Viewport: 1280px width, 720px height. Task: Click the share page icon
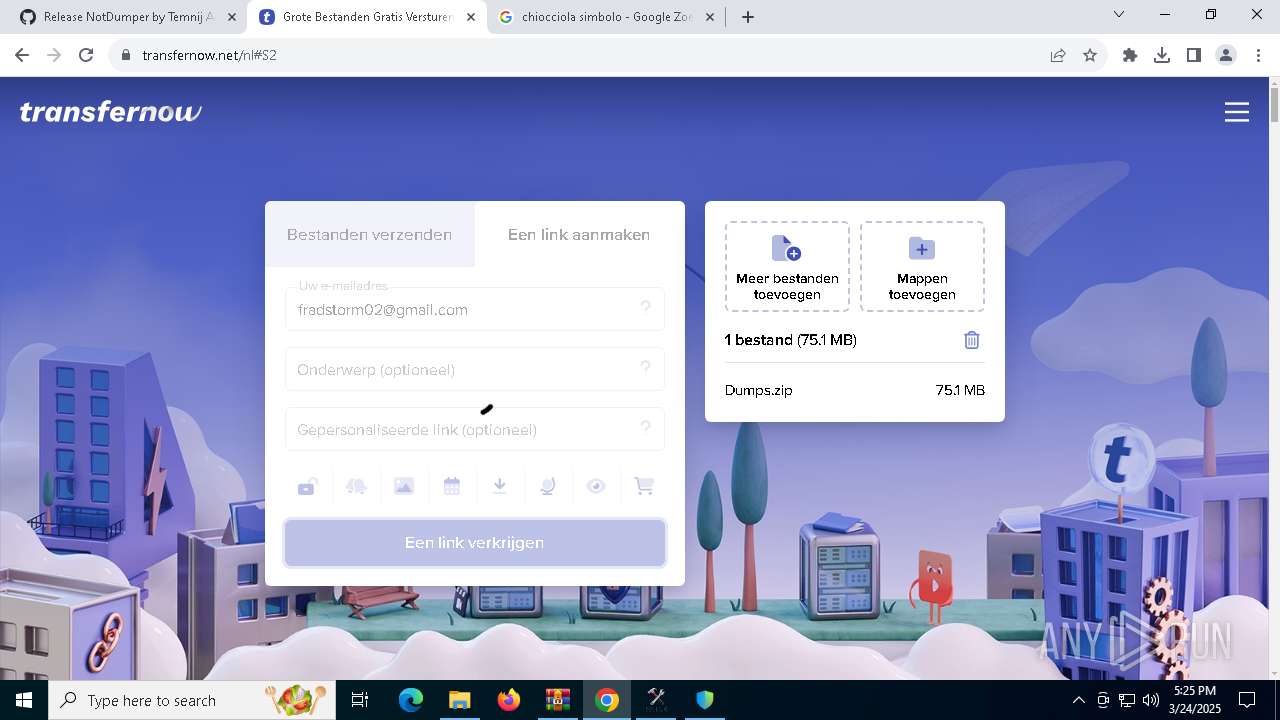[1058, 55]
